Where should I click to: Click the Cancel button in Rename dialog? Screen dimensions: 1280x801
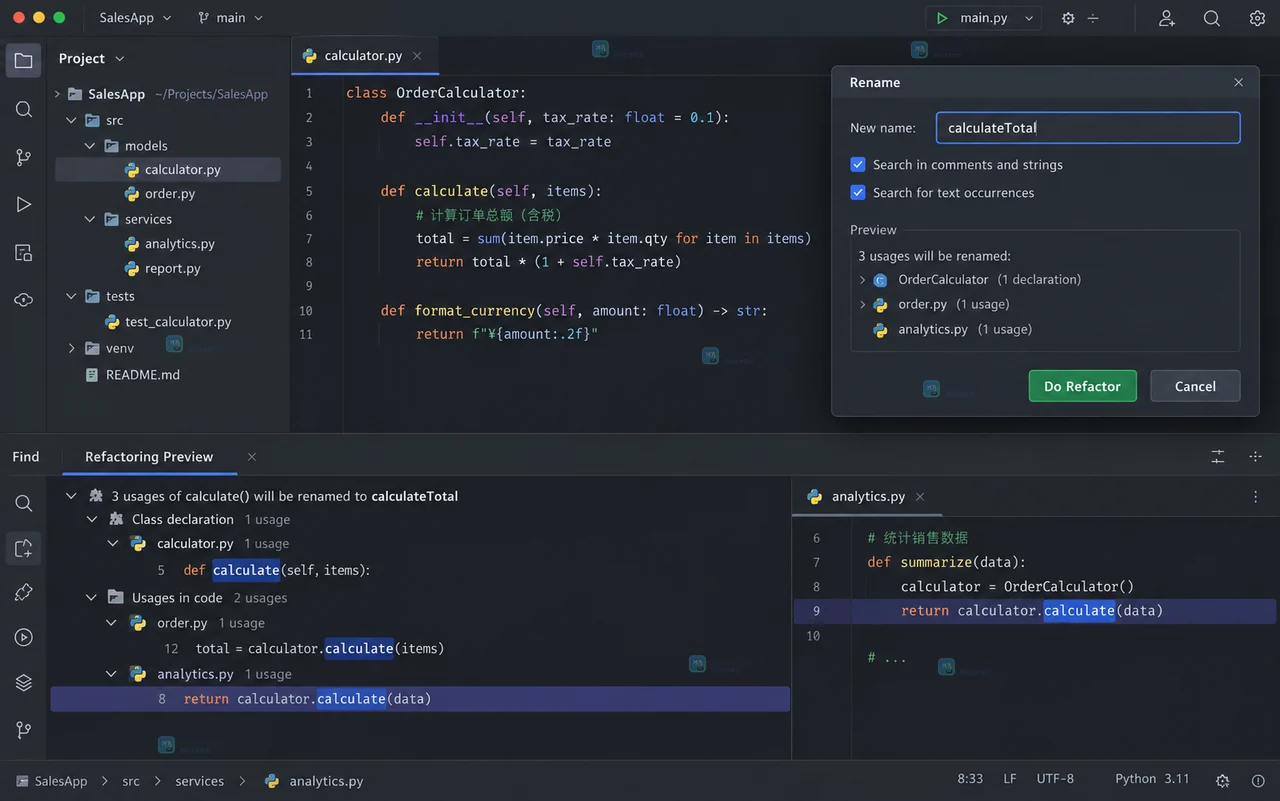click(1195, 386)
